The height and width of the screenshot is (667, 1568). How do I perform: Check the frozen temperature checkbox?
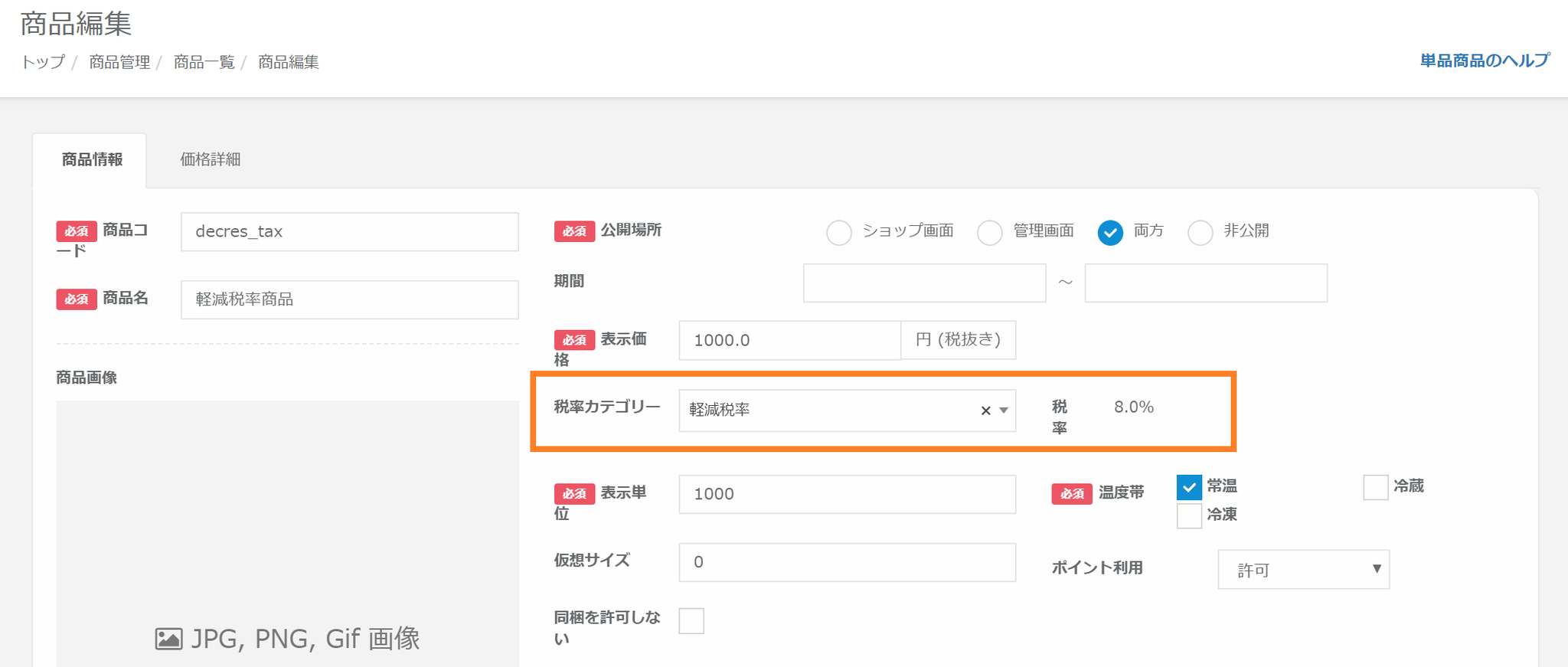1189,515
